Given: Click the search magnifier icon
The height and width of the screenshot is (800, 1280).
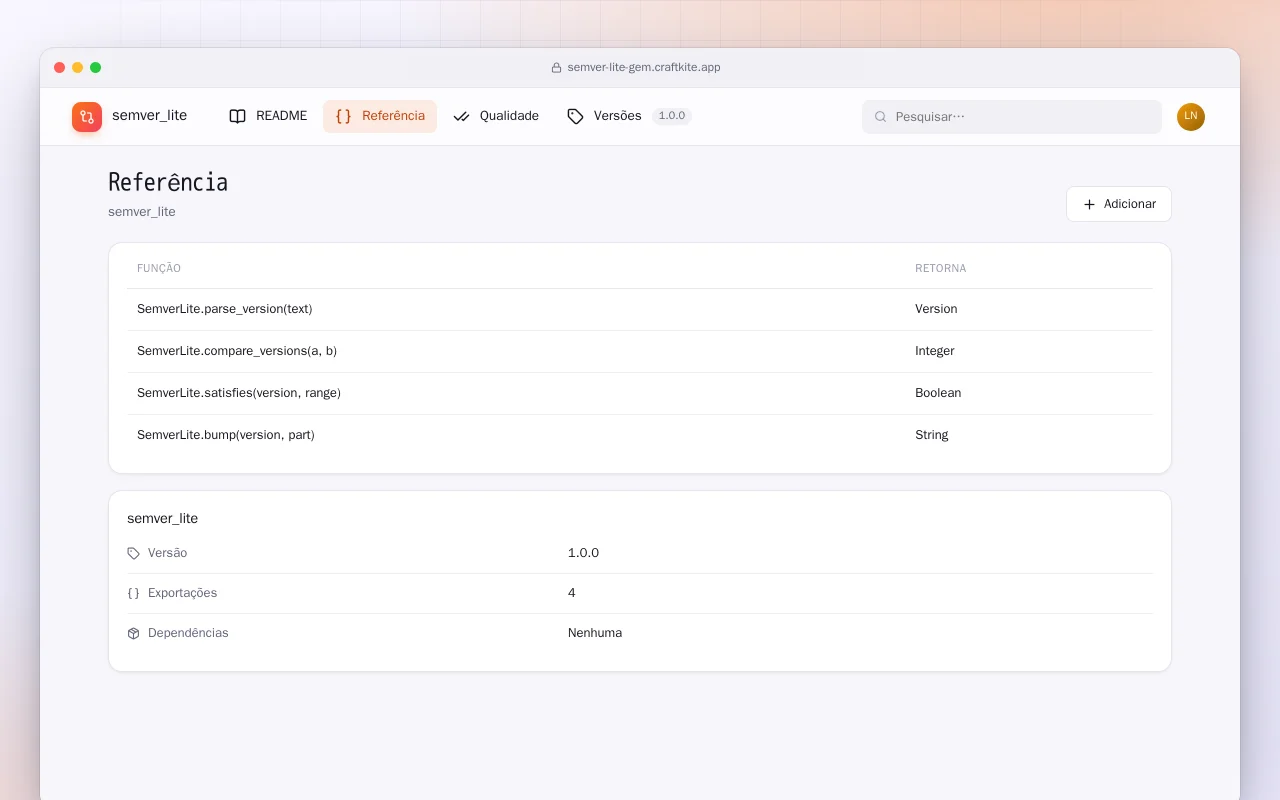Looking at the screenshot, I should [x=881, y=117].
